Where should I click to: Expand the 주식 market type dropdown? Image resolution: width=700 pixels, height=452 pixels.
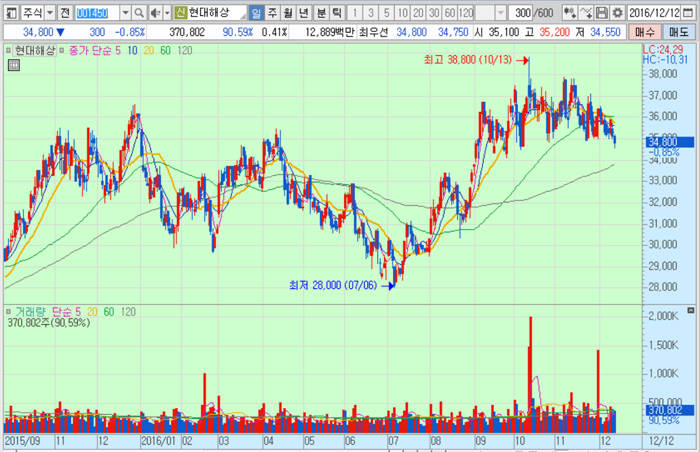50,13
